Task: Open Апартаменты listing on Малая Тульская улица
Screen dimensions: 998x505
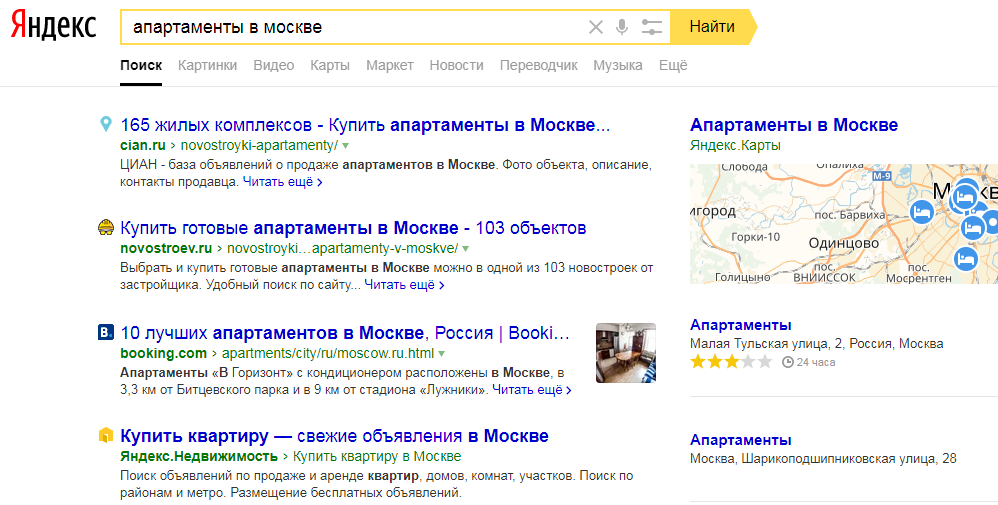Action: pyautogui.click(x=741, y=325)
